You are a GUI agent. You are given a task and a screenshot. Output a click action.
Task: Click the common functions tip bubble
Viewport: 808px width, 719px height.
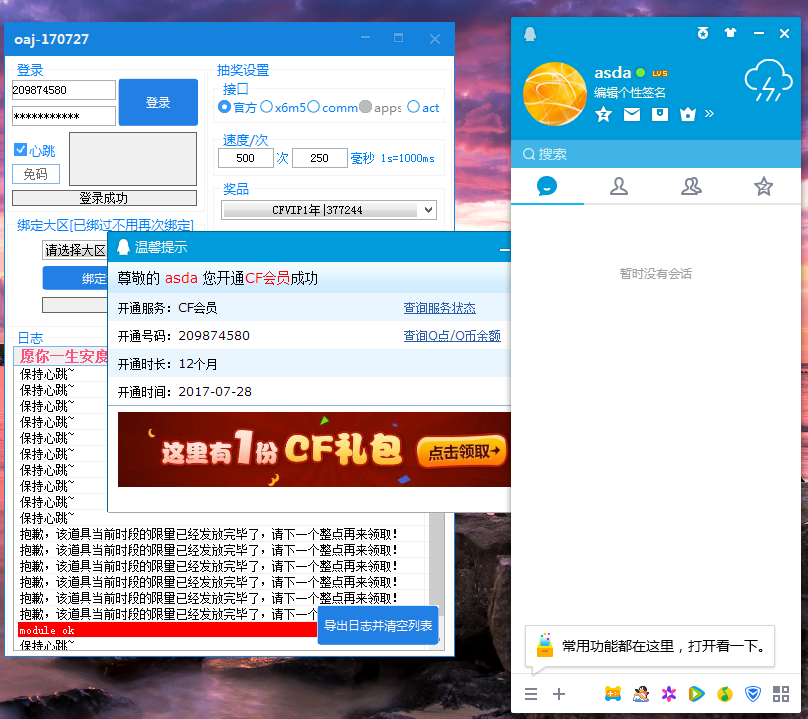coord(650,646)
